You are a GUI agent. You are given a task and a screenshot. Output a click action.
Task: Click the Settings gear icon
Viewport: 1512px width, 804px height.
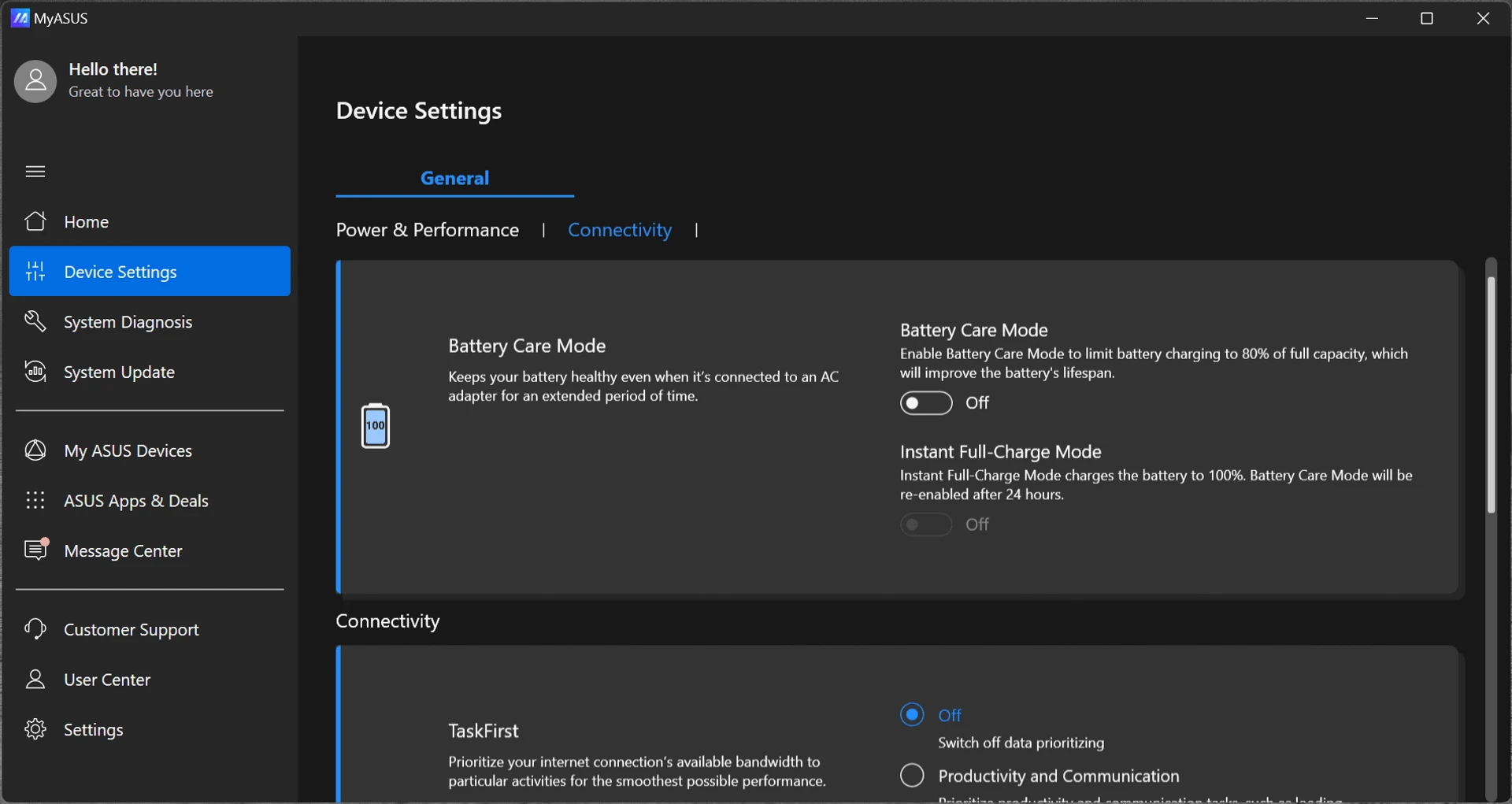coord(35,729)
